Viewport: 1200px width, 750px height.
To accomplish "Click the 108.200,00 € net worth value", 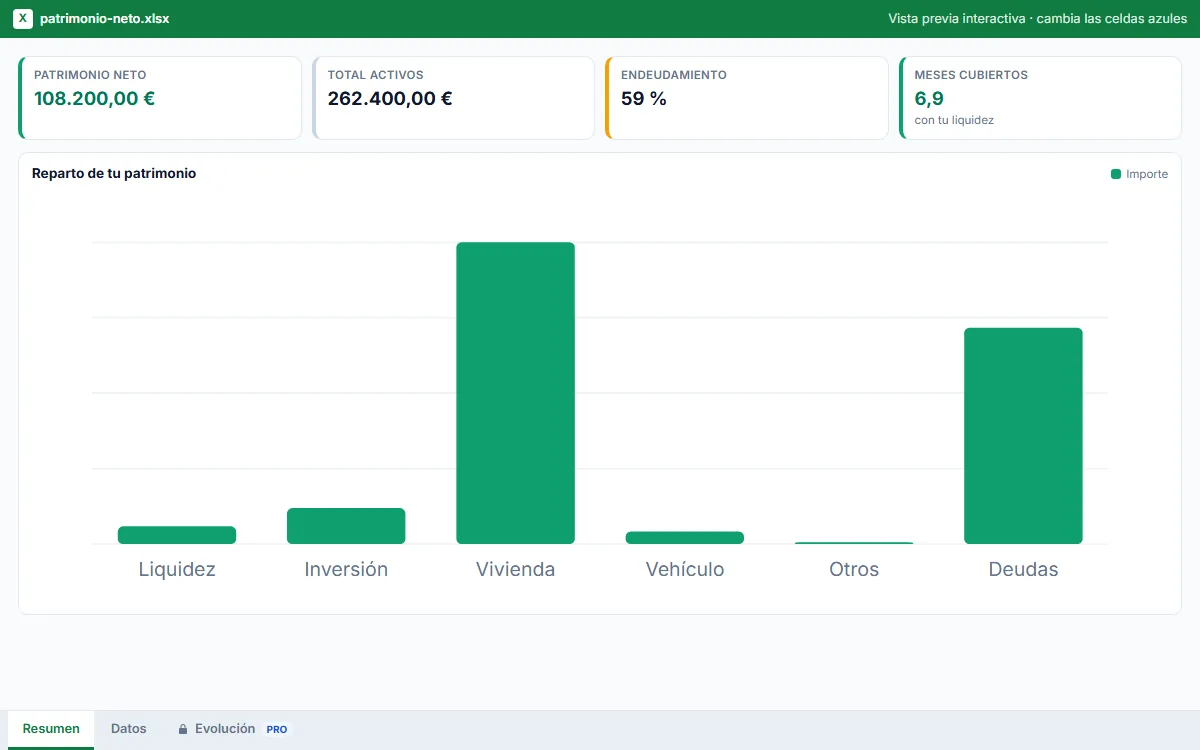I will pos(95,98).
